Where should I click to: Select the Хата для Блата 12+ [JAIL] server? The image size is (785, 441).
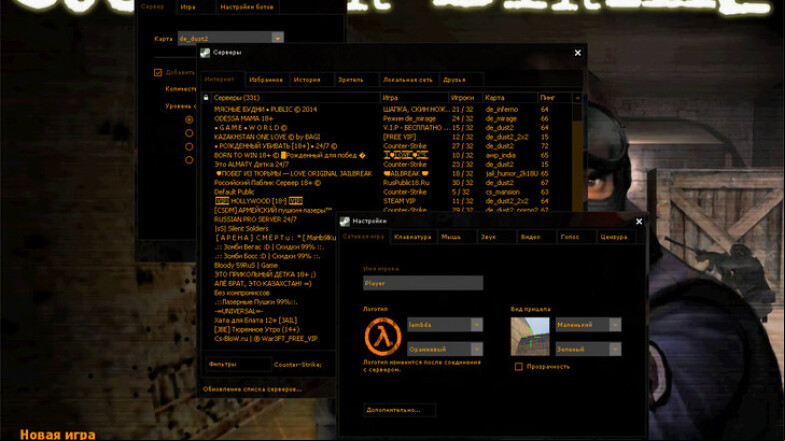click(x=270, y=320)
